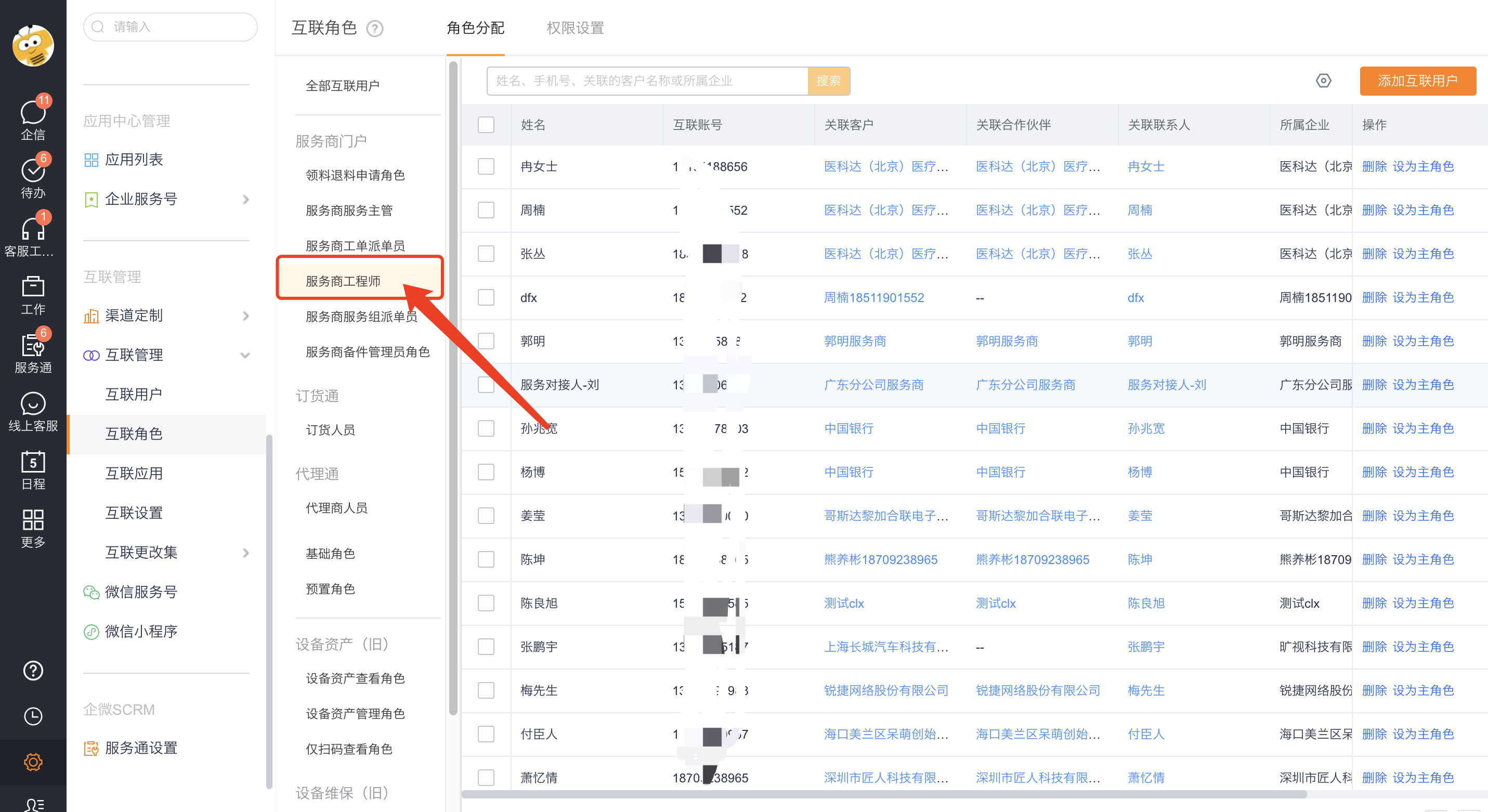Check the row for 杨博
1488x812 pixels.
point(486,472)
